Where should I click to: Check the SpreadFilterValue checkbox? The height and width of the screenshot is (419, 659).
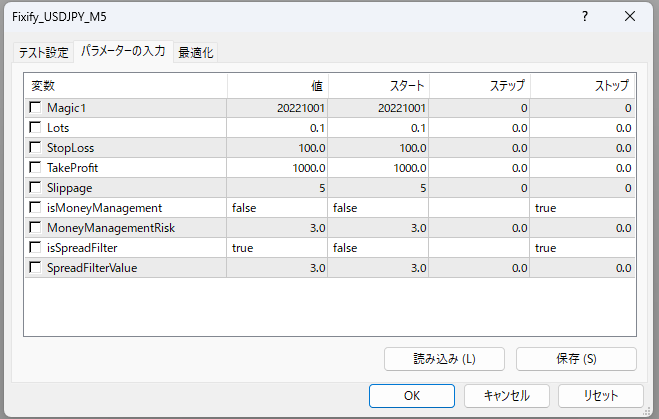[36, 268]
